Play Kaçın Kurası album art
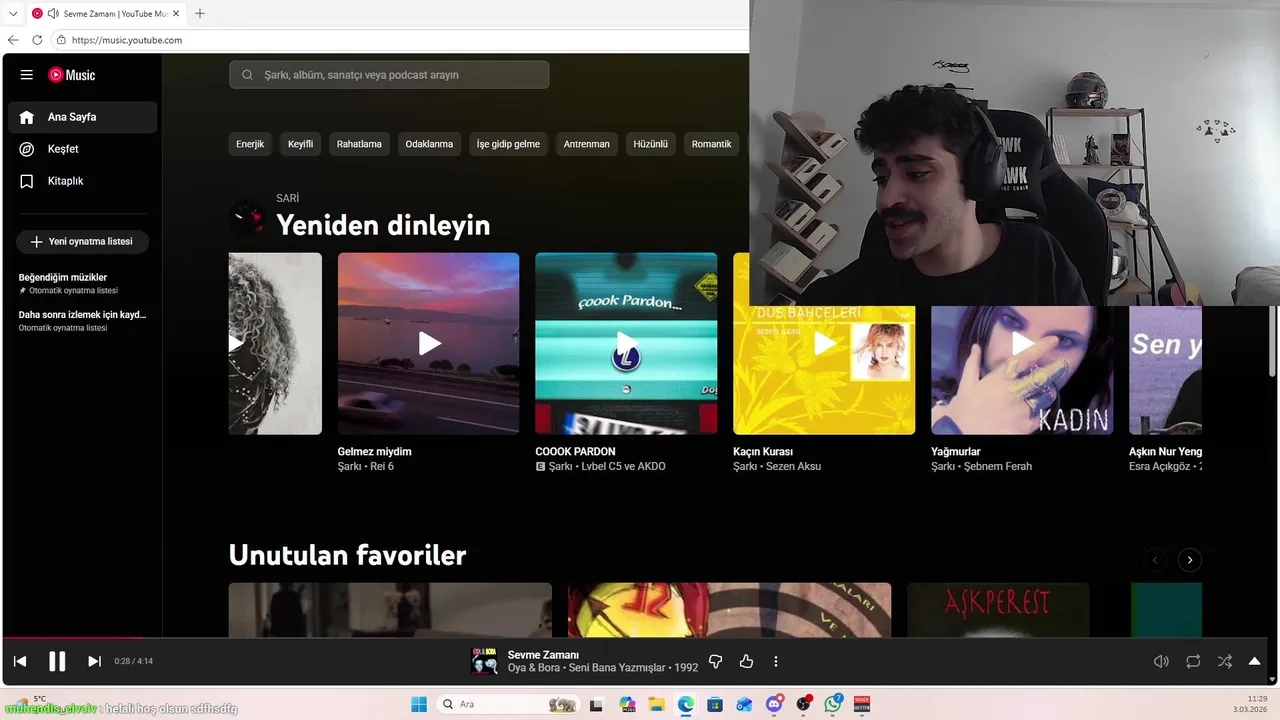Screen dimensions: 1280x720 pos(824,343)
